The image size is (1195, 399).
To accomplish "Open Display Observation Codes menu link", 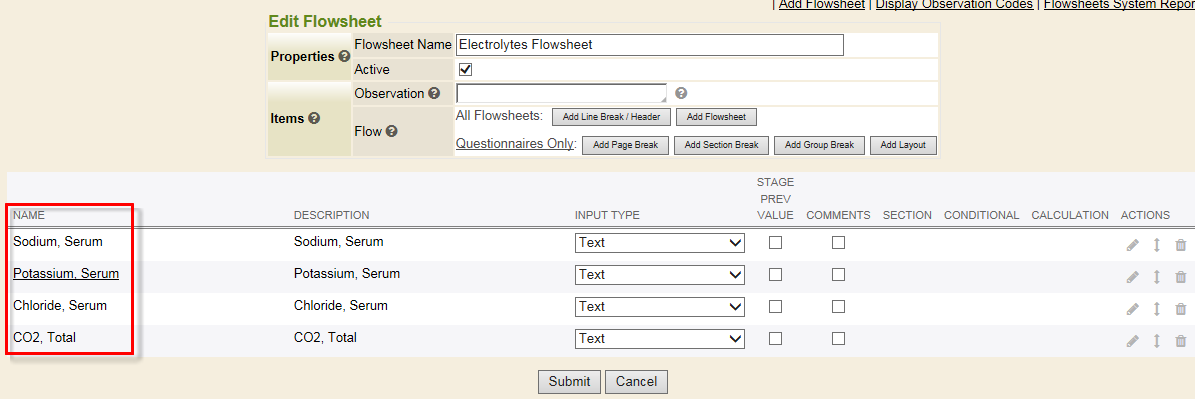I will pos(954,5).
